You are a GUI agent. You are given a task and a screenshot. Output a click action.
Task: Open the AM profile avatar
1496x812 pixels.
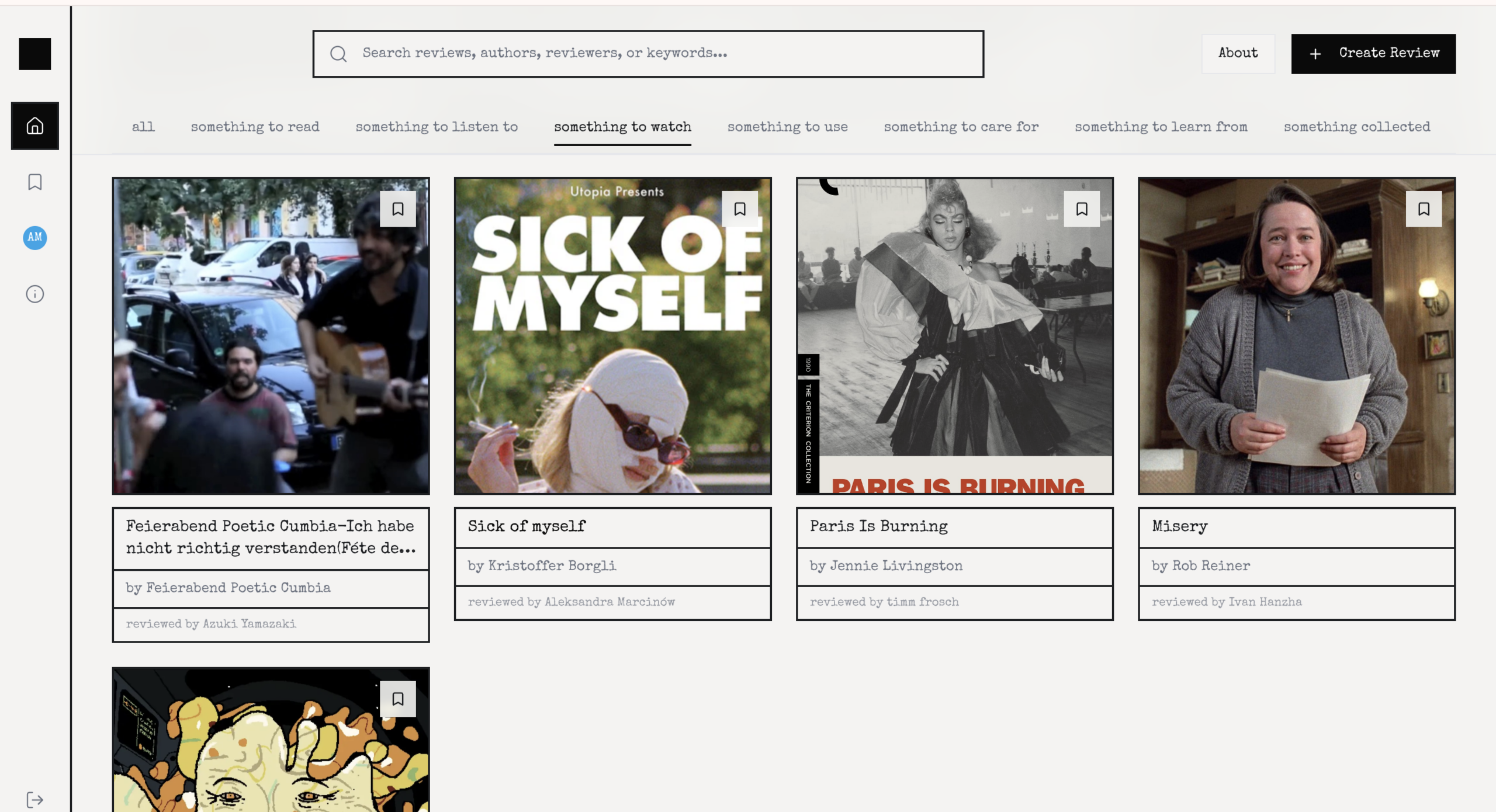(35, 237)
